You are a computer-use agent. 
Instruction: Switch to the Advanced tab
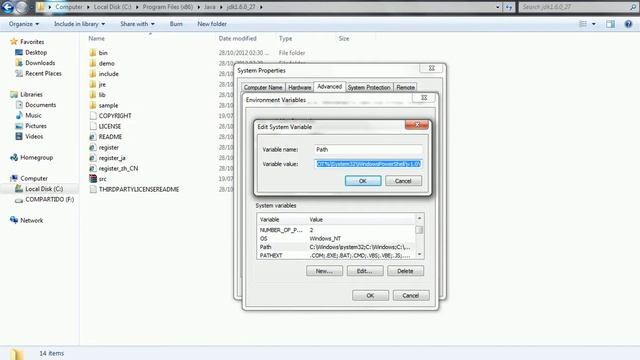pyautogui.click(x=329, y=87)
